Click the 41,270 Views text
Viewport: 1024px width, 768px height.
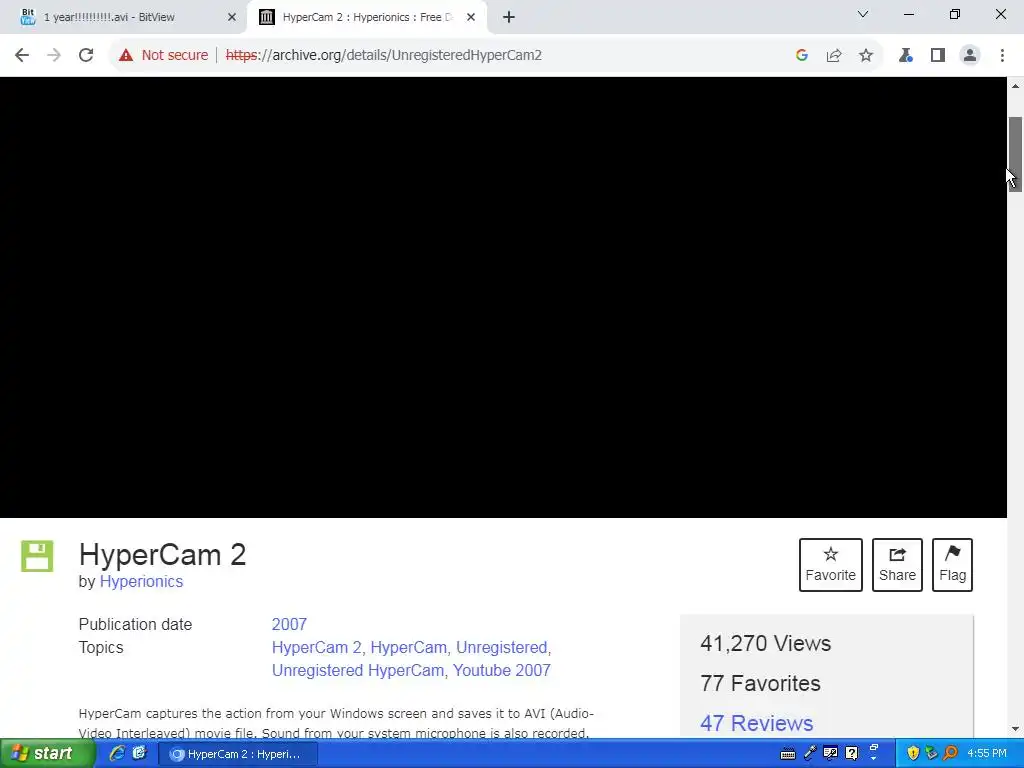765,643
